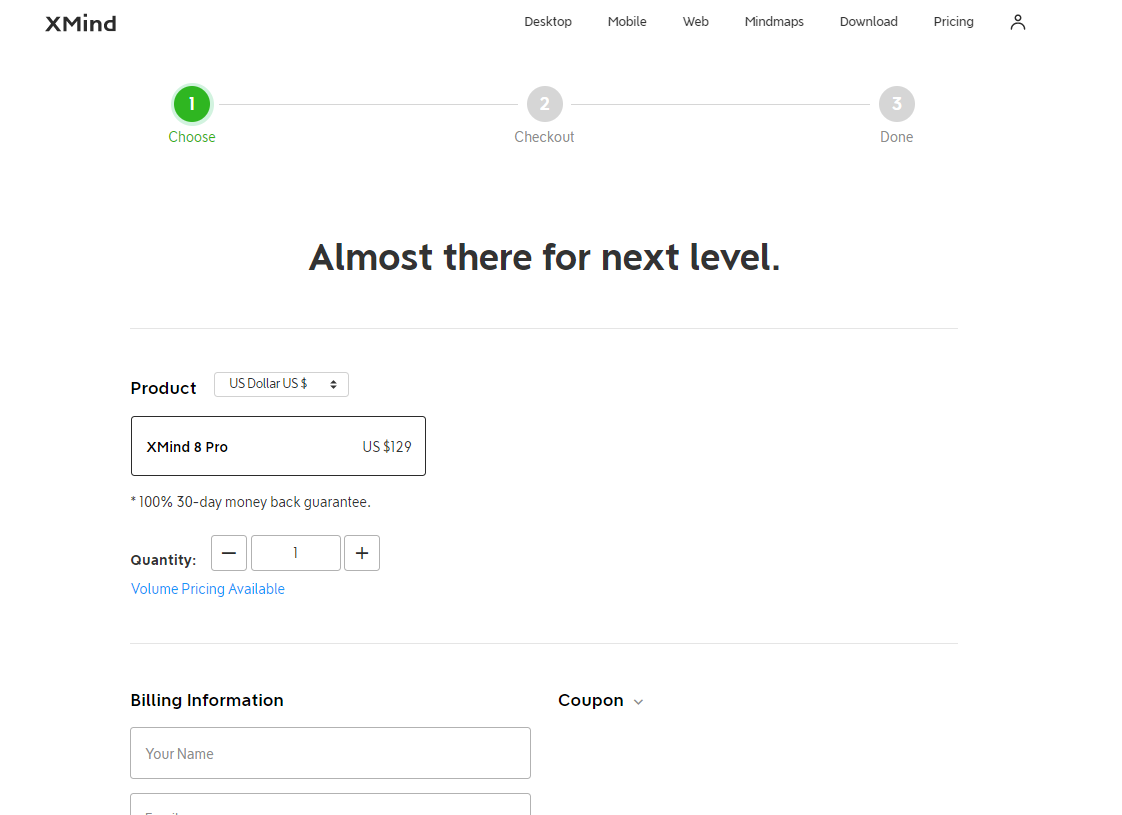Open Mindmaps in the navigation

pos(774,21)
